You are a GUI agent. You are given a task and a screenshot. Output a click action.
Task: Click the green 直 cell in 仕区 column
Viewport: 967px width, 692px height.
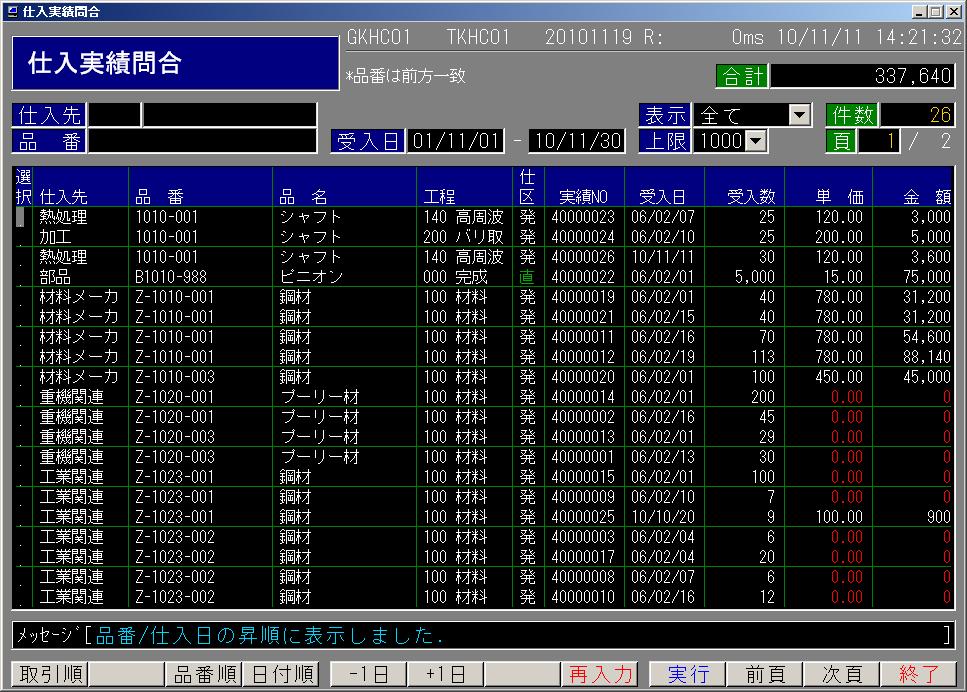click(x=527, y=277)
